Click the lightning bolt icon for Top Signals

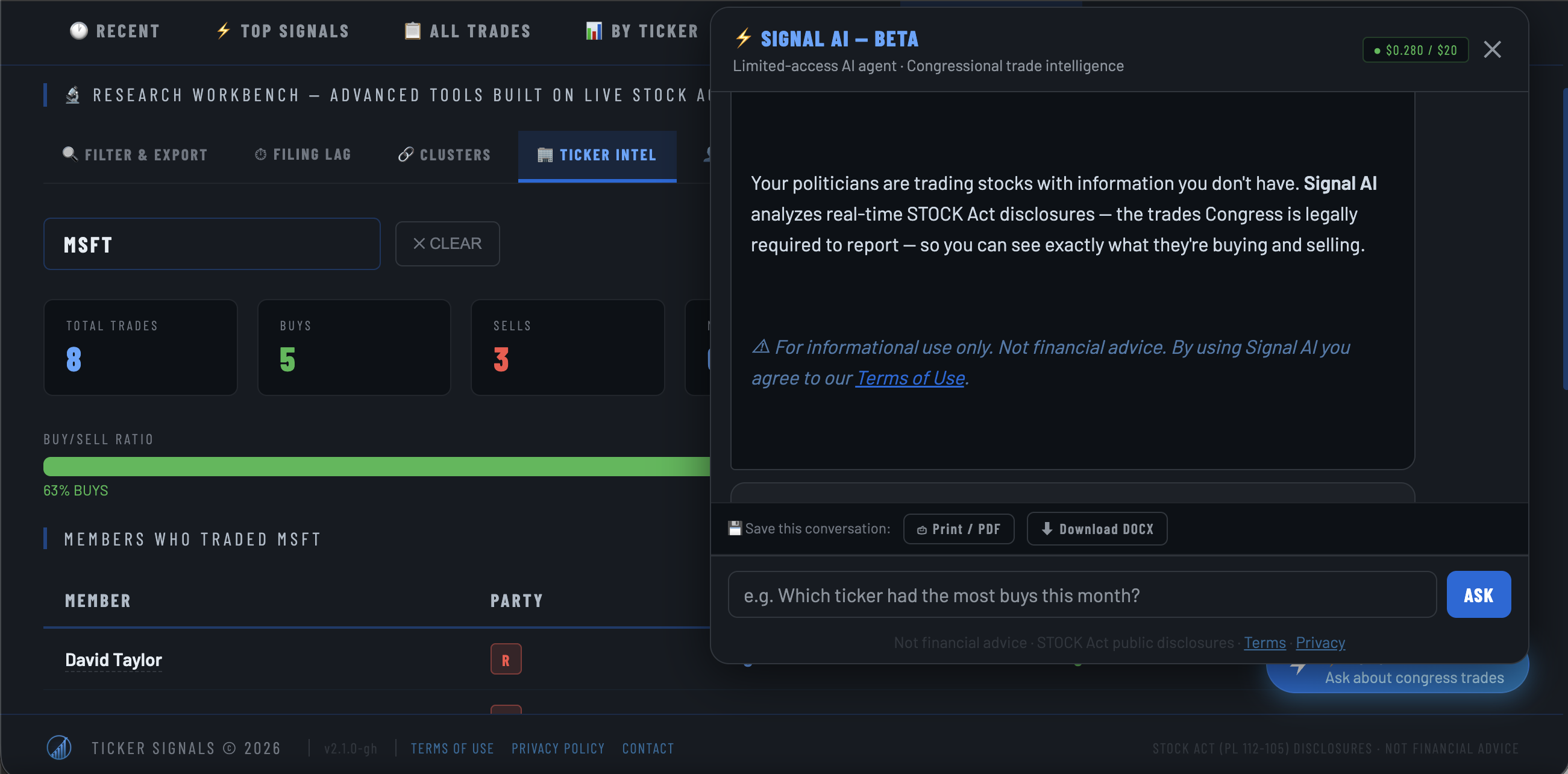pyautogui.click(x=223, y=31)
